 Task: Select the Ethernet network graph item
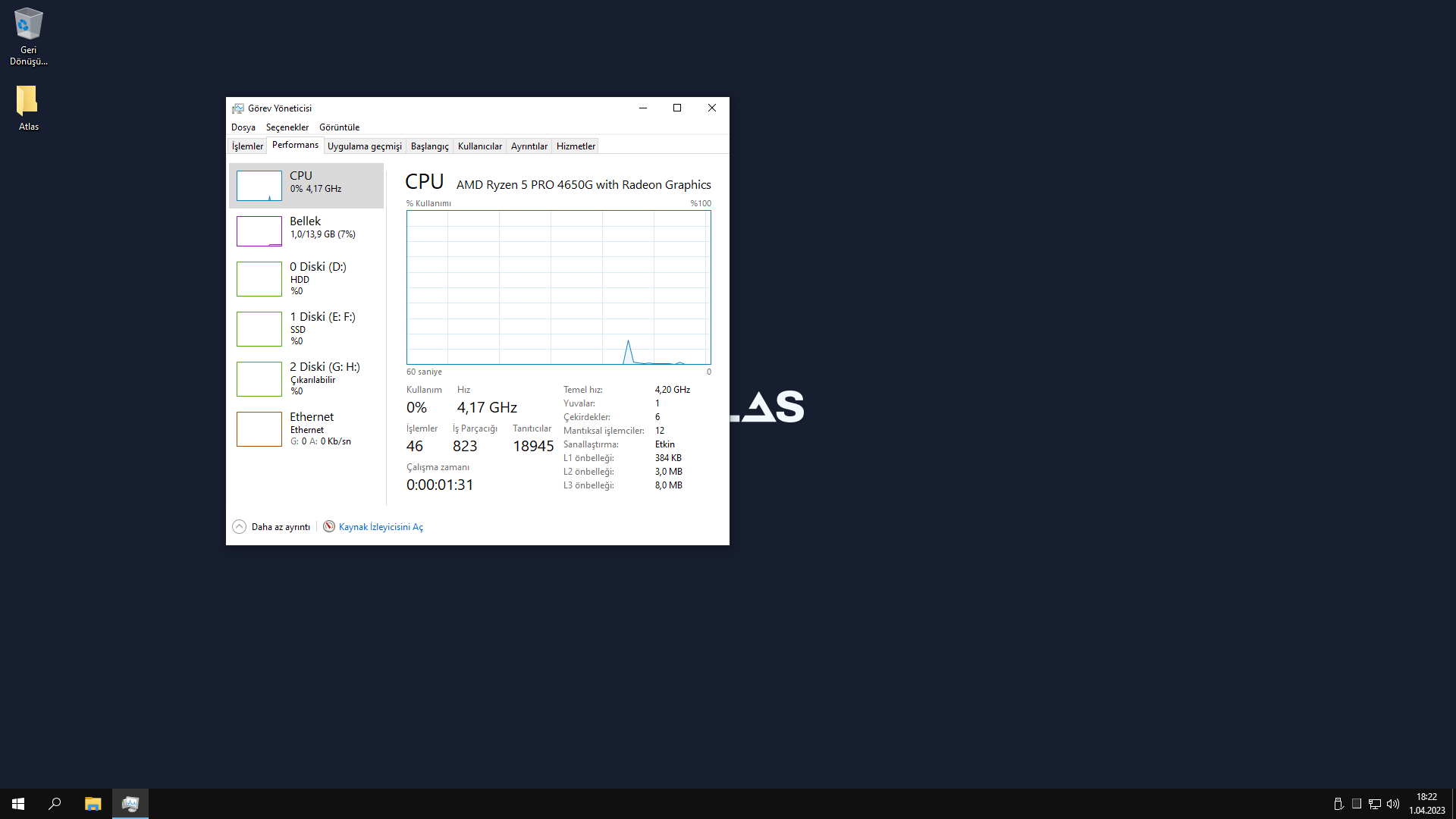pyautogui.click(x=259, y=429)
